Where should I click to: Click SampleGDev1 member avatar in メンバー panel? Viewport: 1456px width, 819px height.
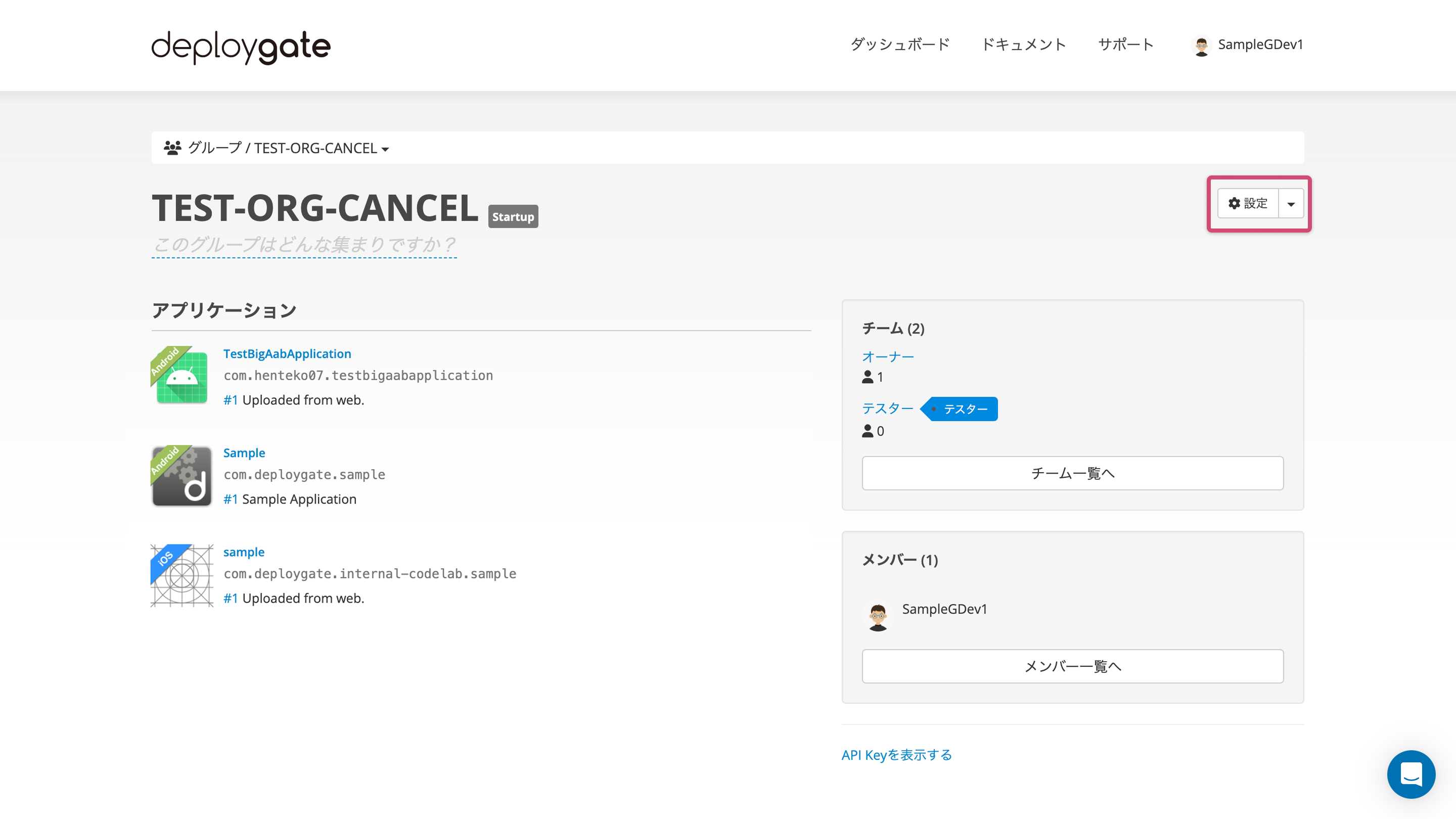879,616
